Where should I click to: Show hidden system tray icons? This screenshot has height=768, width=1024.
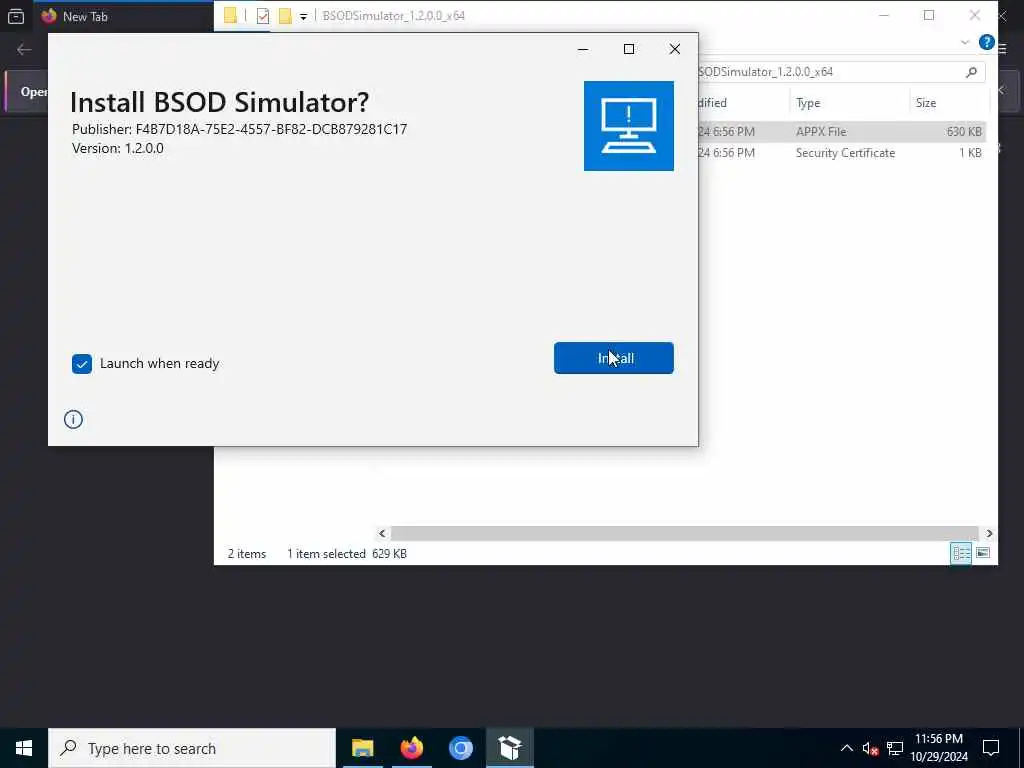(846, 748)
